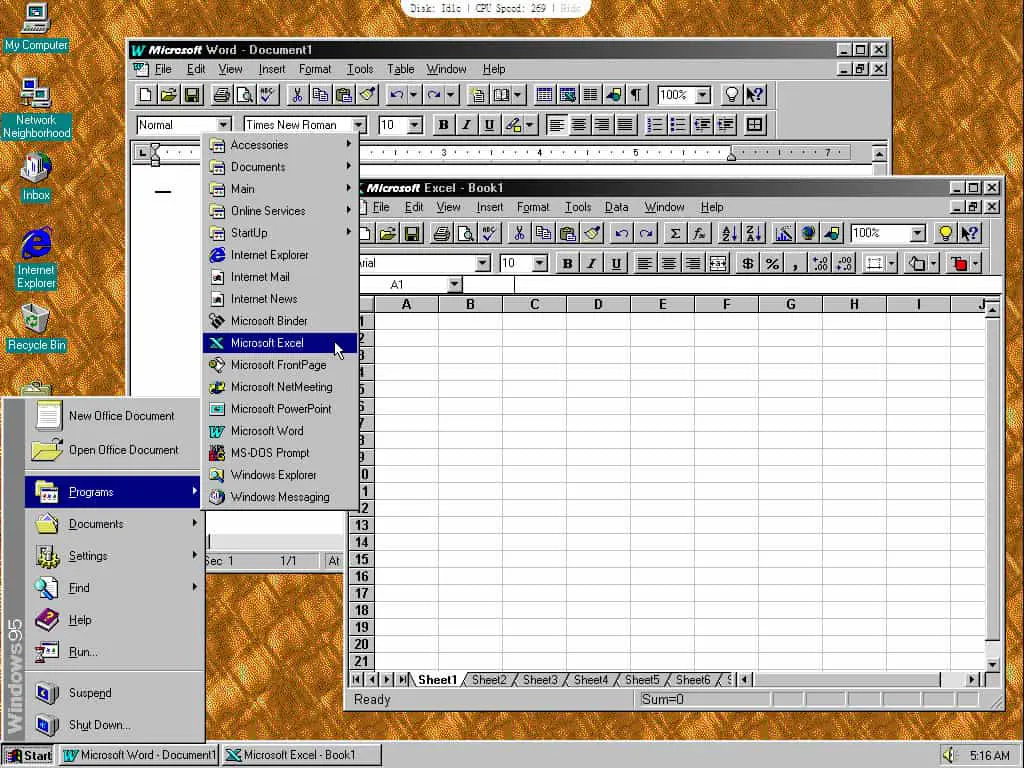Screen dimensions: 1024x768
Task: Click Excel's Currency Style dollar icon
Action: click(x=747, y=263)
